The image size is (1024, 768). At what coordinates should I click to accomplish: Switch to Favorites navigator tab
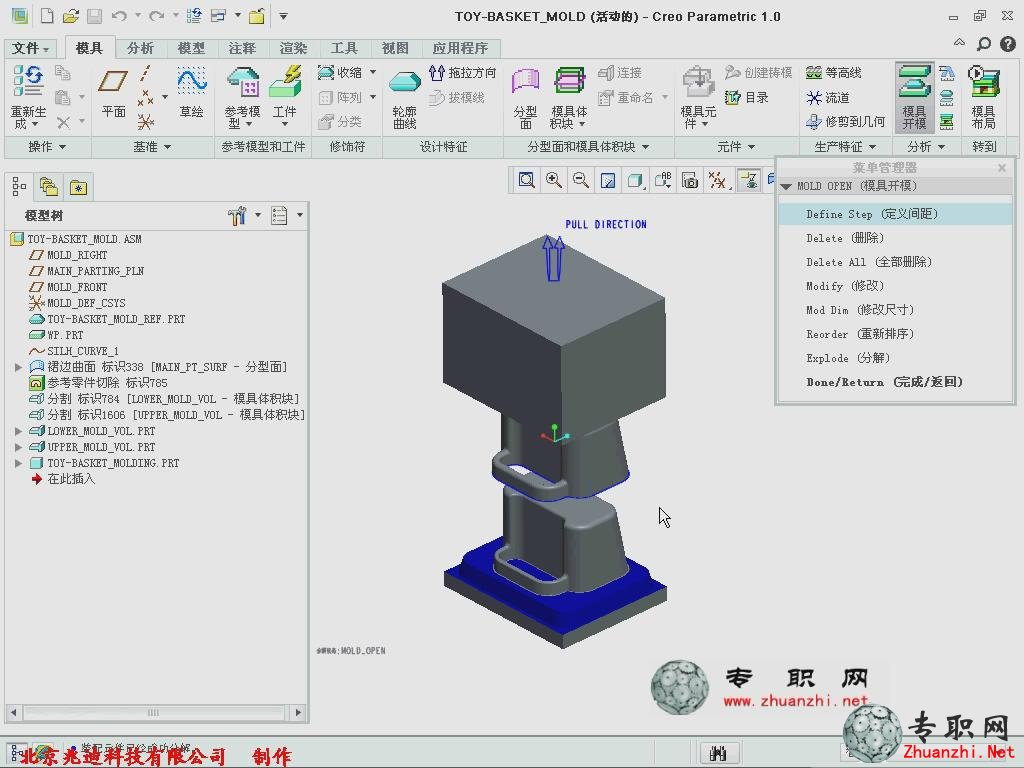78,188
